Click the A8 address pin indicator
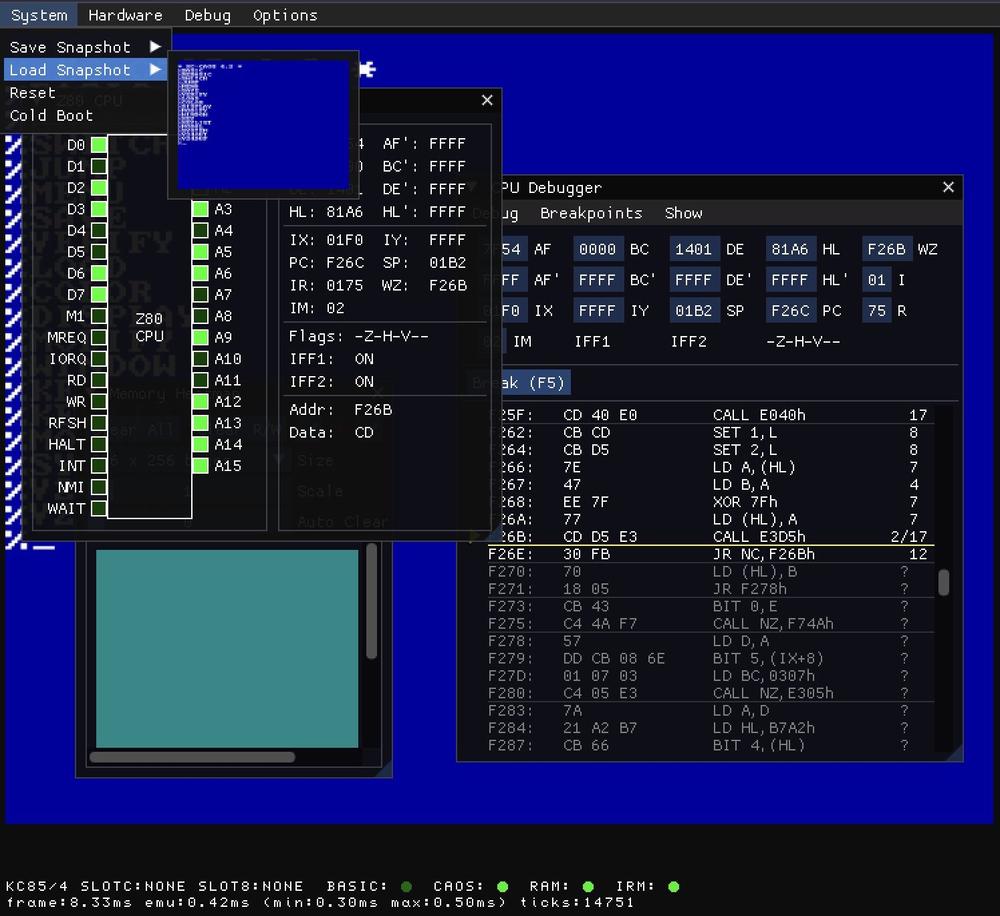The height and width of the screenshot is (916, 1000). coord(201,316)
